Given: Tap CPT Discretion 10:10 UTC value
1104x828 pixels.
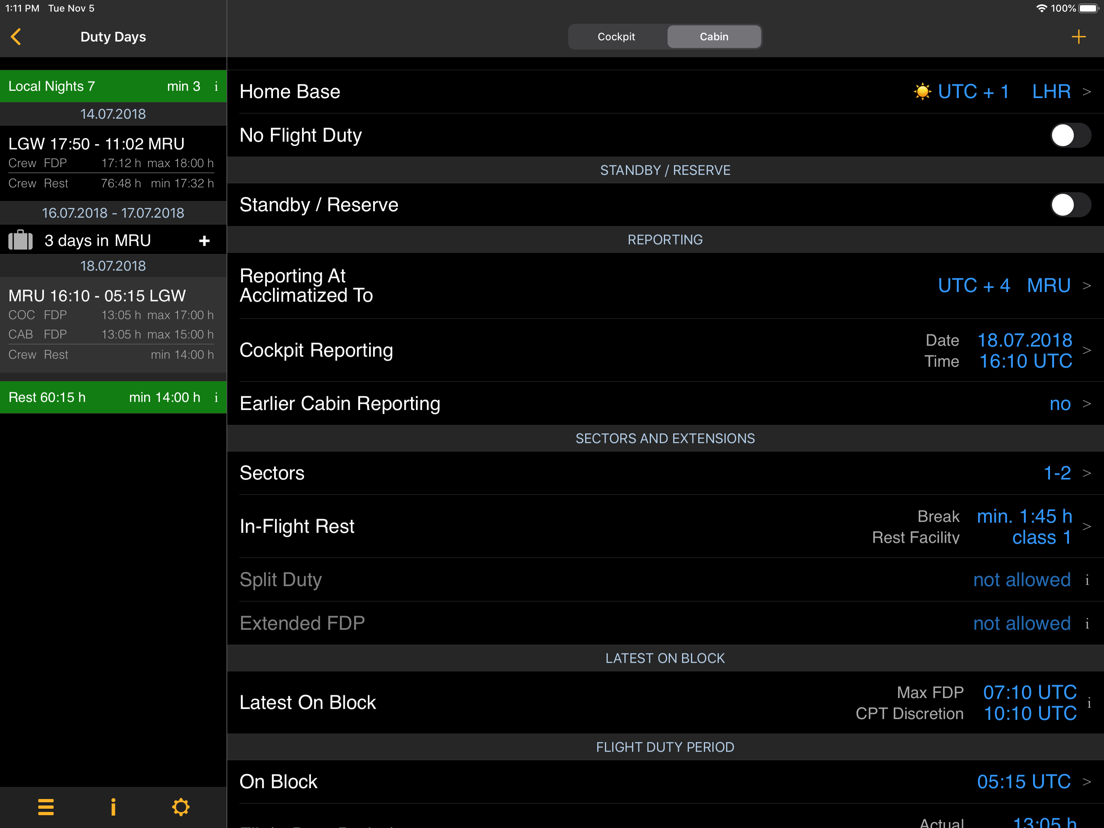Looking at the screenshot, I should coord(1029,714).
